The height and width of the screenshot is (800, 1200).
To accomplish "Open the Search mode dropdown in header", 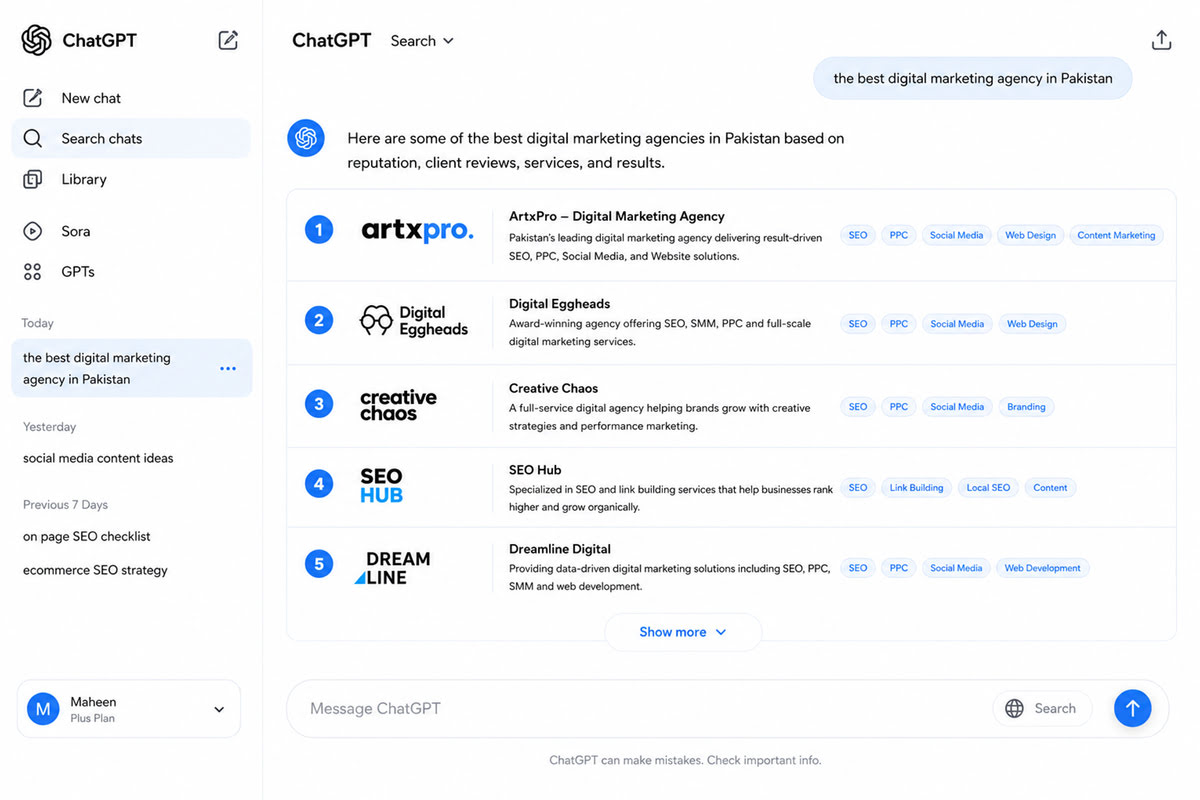I will click(x=422, y=41).
